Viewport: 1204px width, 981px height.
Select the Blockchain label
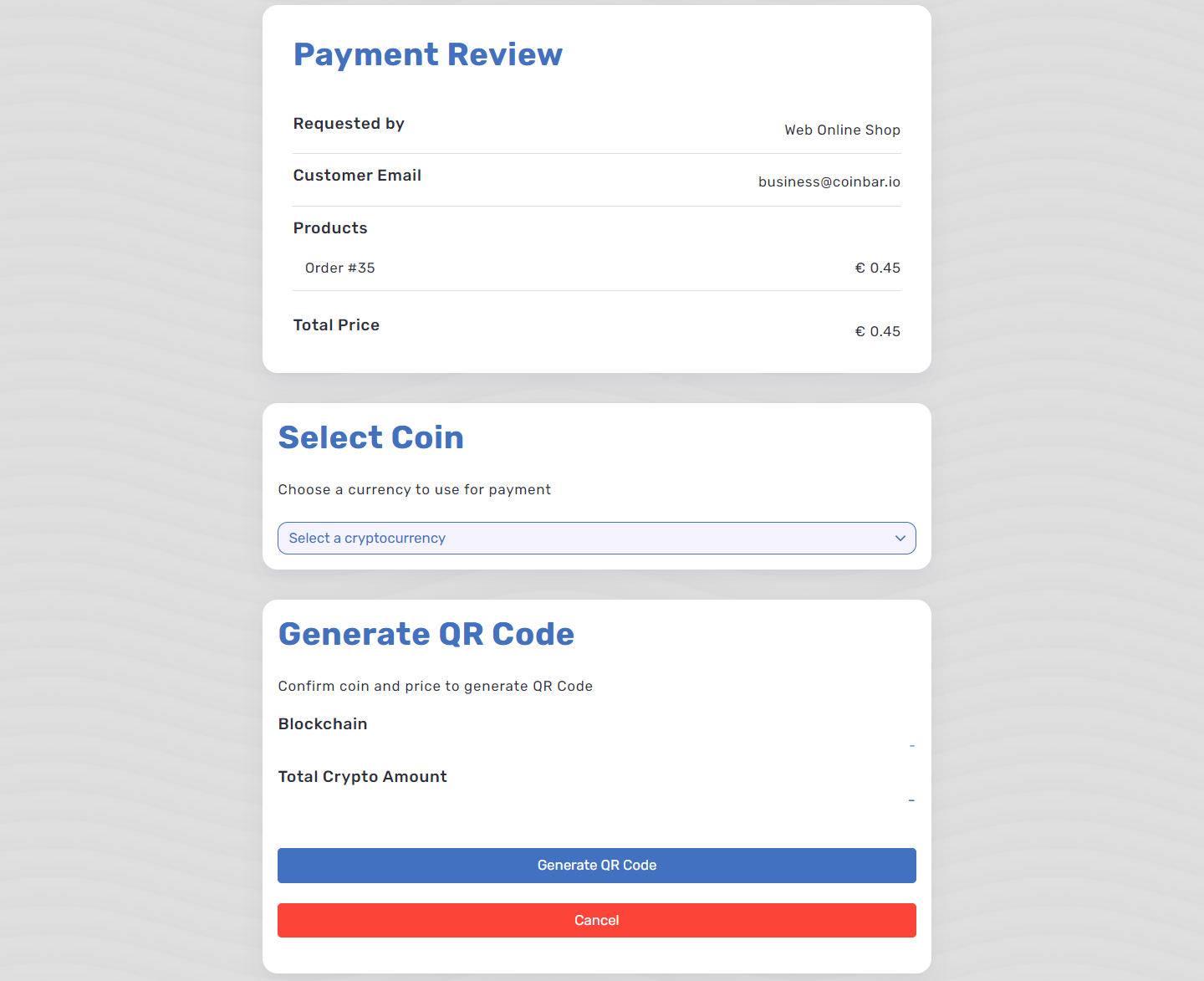tap(323, 724)
